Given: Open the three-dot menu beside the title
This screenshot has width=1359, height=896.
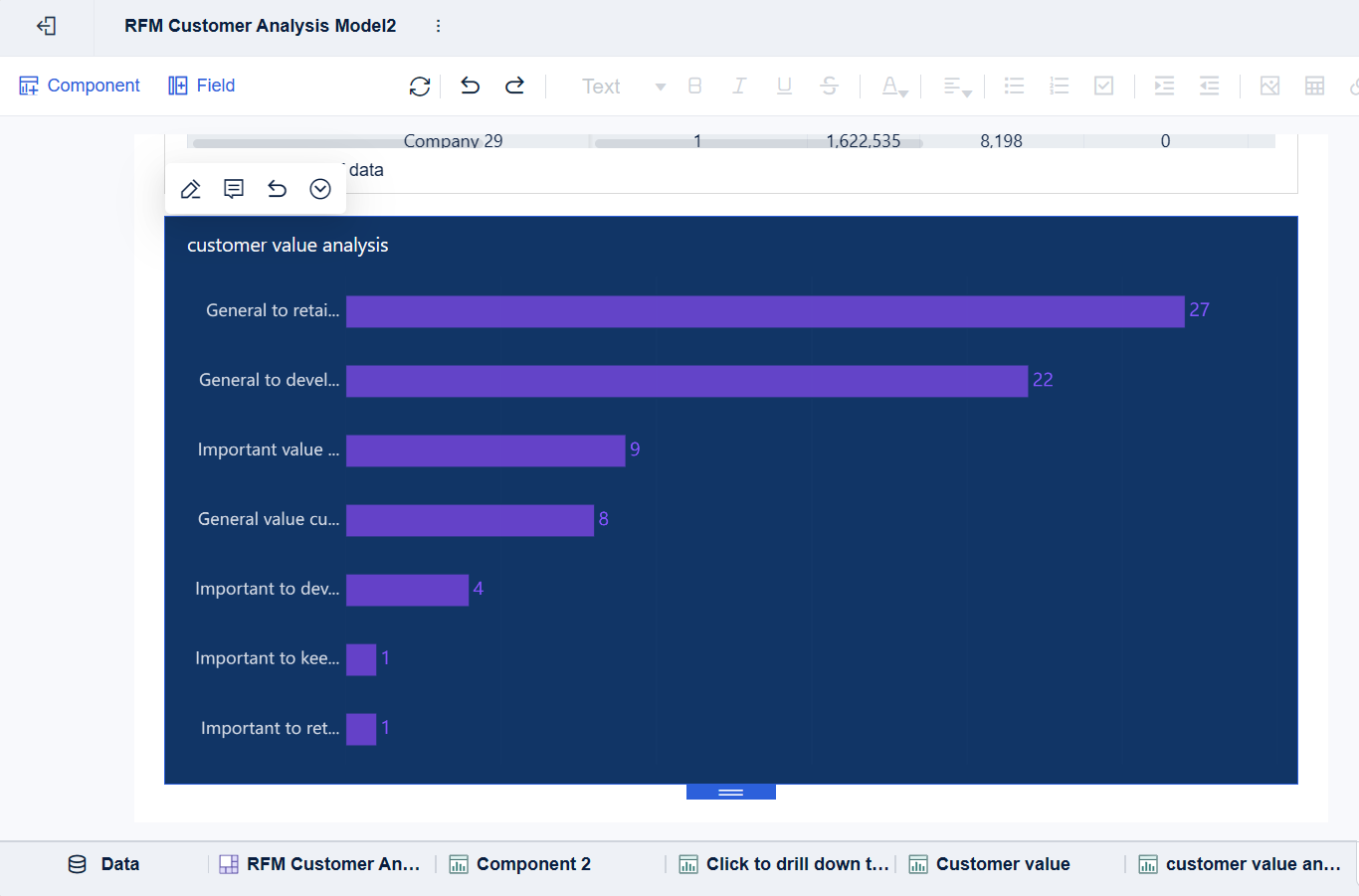Looking at the screenshot, I should pos(438,26).
